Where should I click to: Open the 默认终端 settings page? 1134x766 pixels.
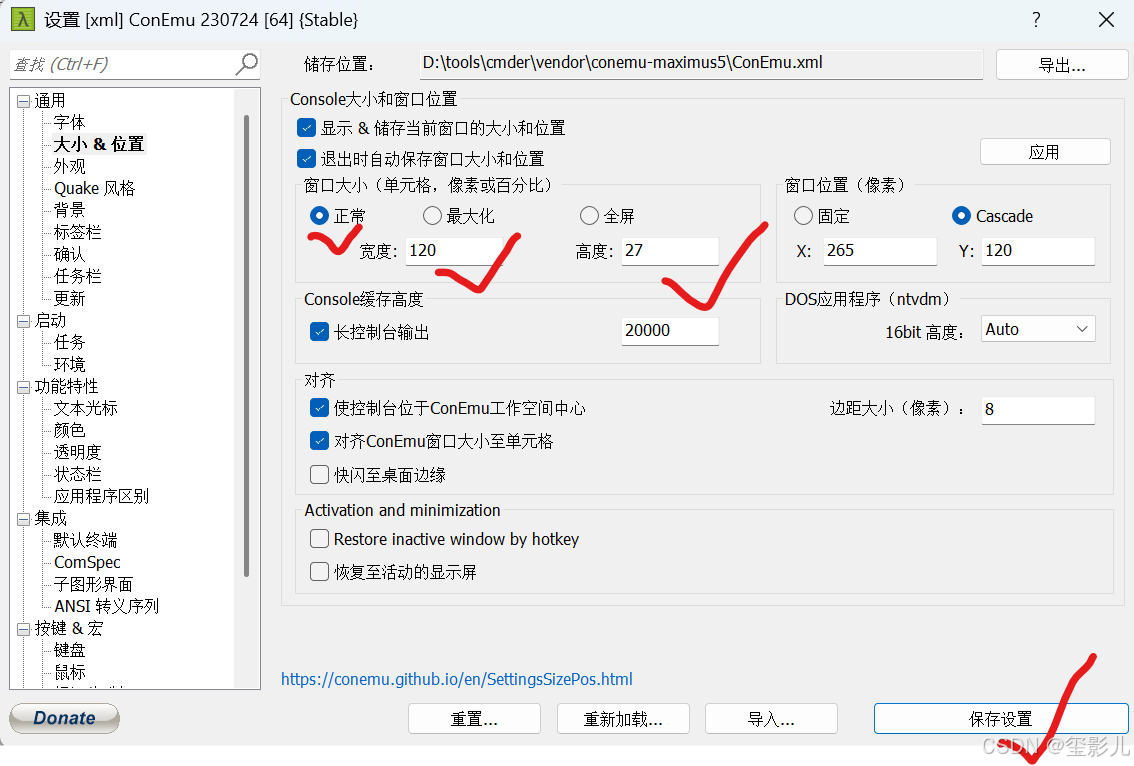[85, 540]
